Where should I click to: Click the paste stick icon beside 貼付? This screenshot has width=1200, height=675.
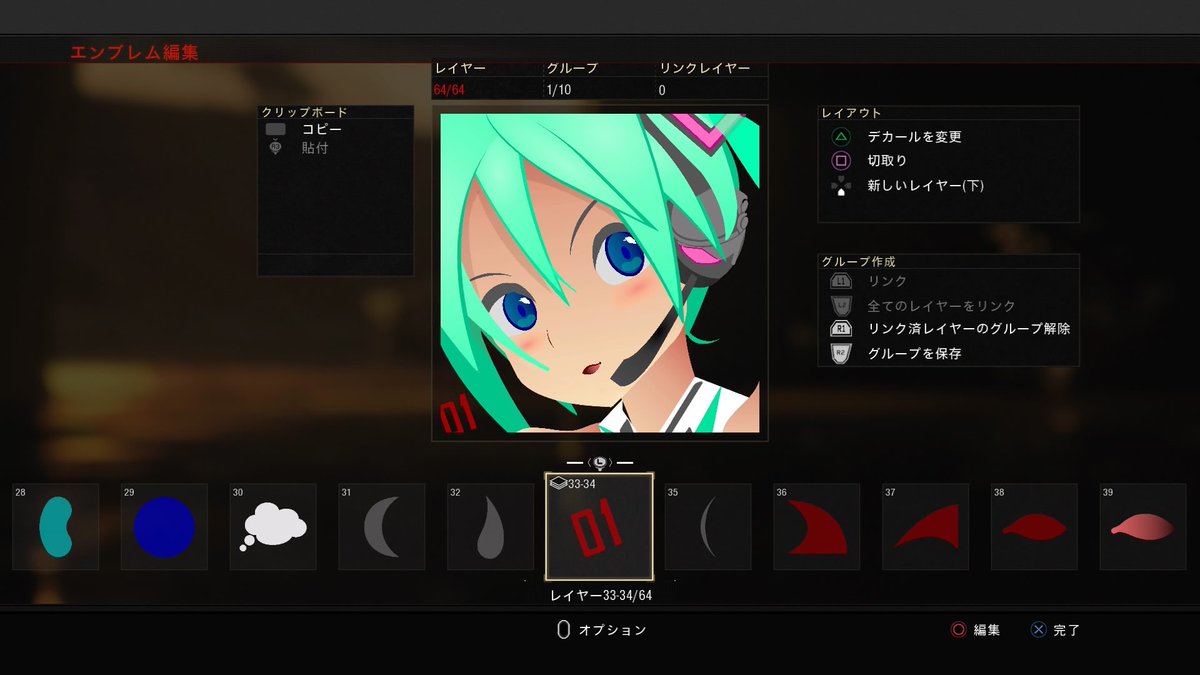point(276,148)
